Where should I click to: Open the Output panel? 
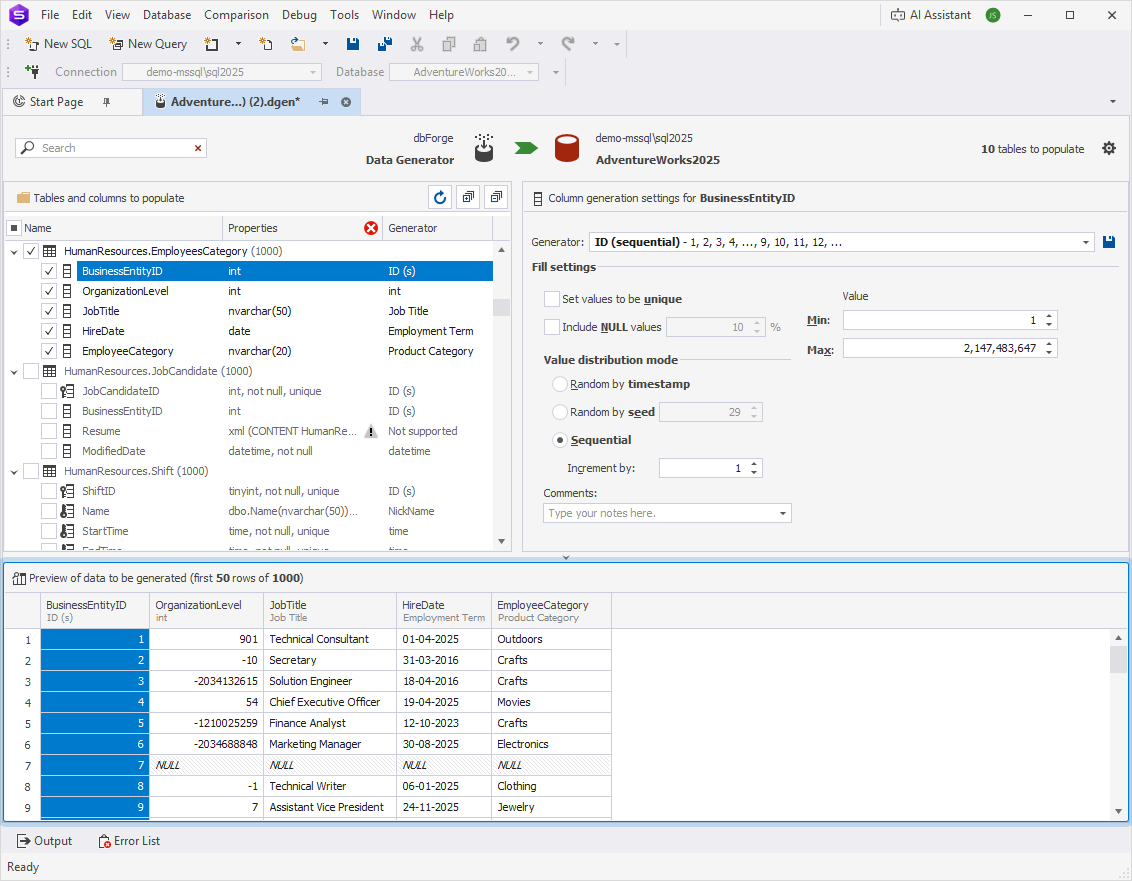pyautogui.click(x=45, y=841)
